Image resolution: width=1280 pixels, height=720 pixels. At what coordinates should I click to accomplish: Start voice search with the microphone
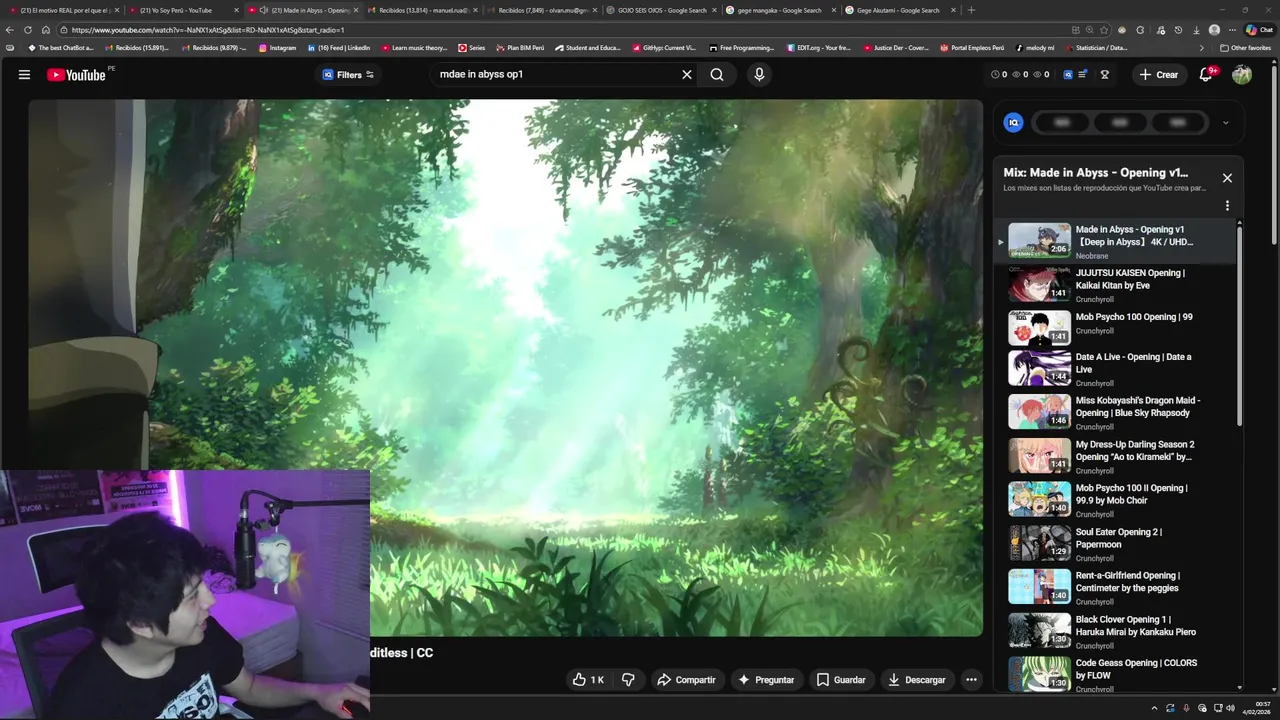pos(759,74)
